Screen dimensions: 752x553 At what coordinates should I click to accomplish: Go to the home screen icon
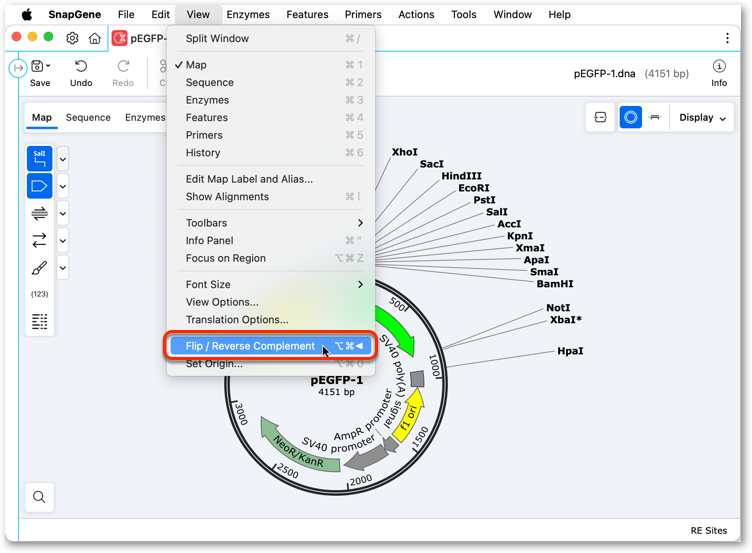pyautogui.click(x=94, y=38)
